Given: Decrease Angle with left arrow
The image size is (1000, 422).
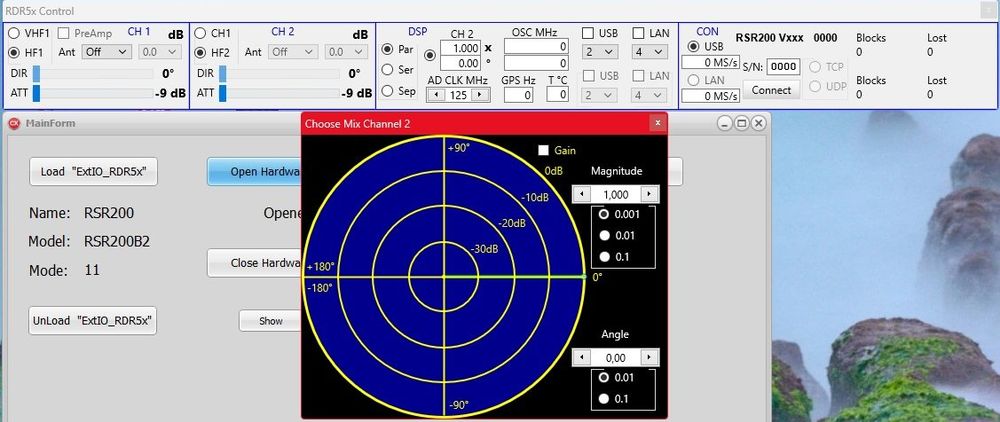Looking at the screenshot, I should click(580, 357).
